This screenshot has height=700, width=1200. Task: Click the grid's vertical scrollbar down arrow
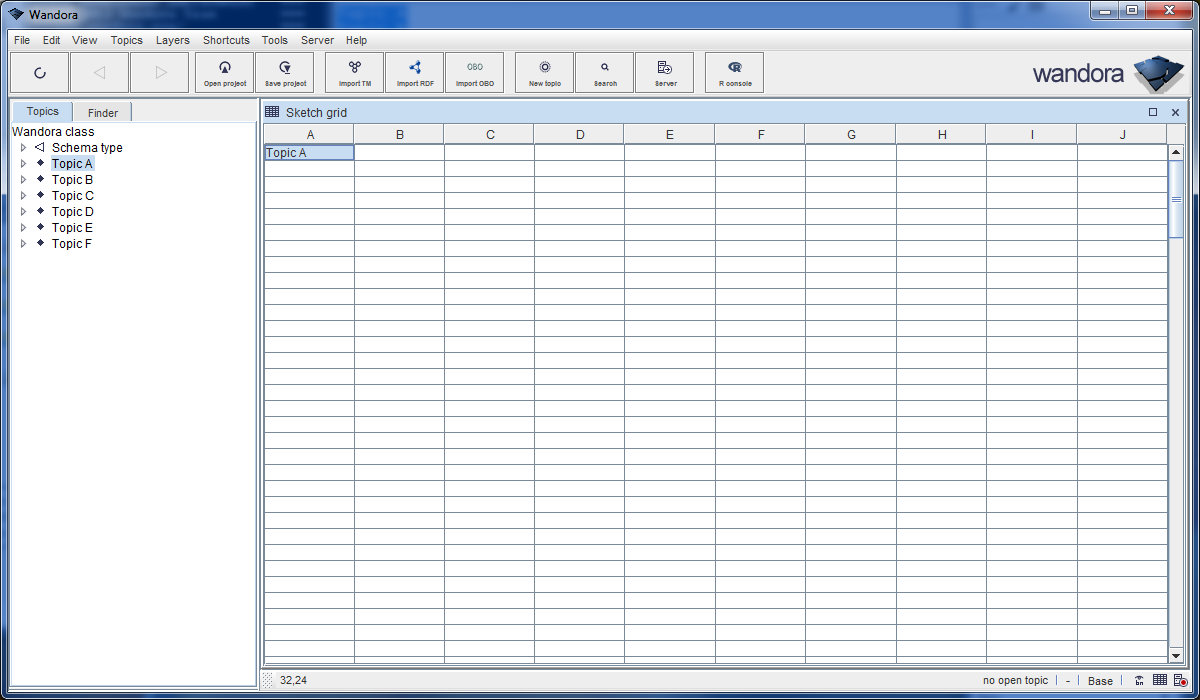(x=1177, y=656)
